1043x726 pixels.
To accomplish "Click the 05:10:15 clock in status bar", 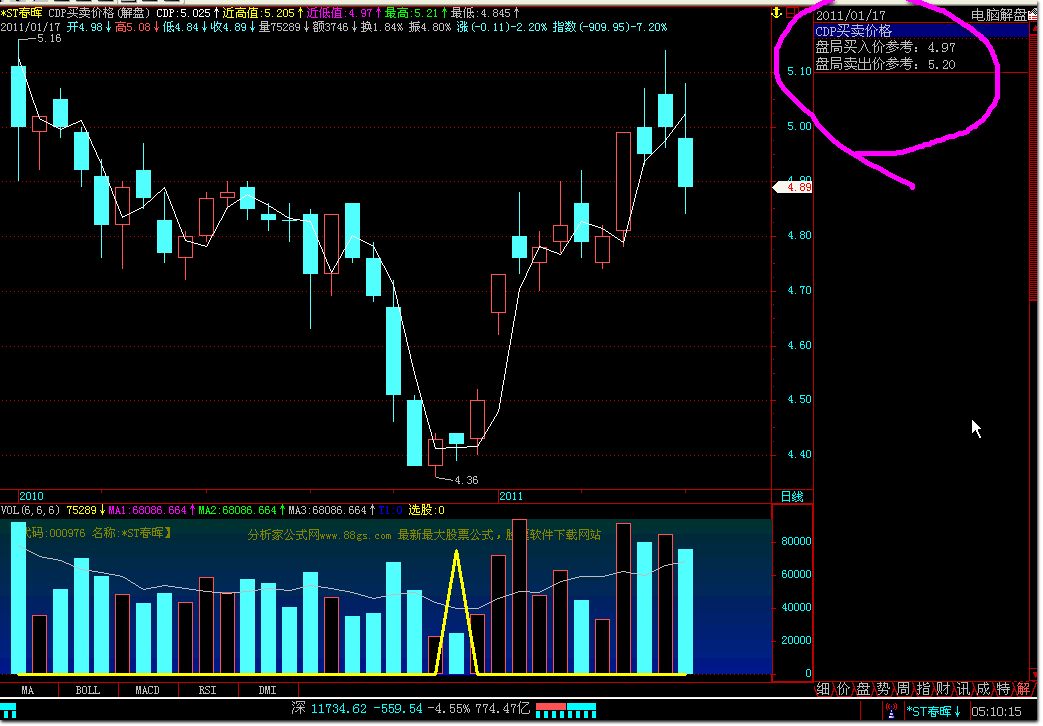I will click(x=996, y=711).
